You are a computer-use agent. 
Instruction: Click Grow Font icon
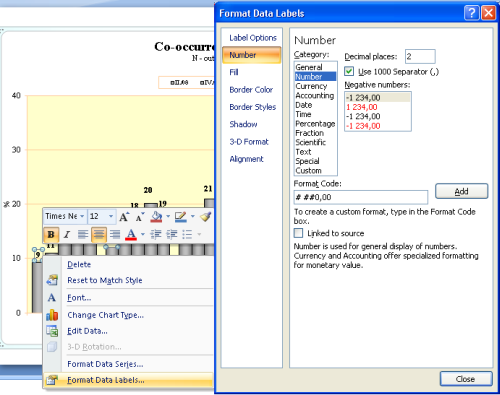pos(124,217)
